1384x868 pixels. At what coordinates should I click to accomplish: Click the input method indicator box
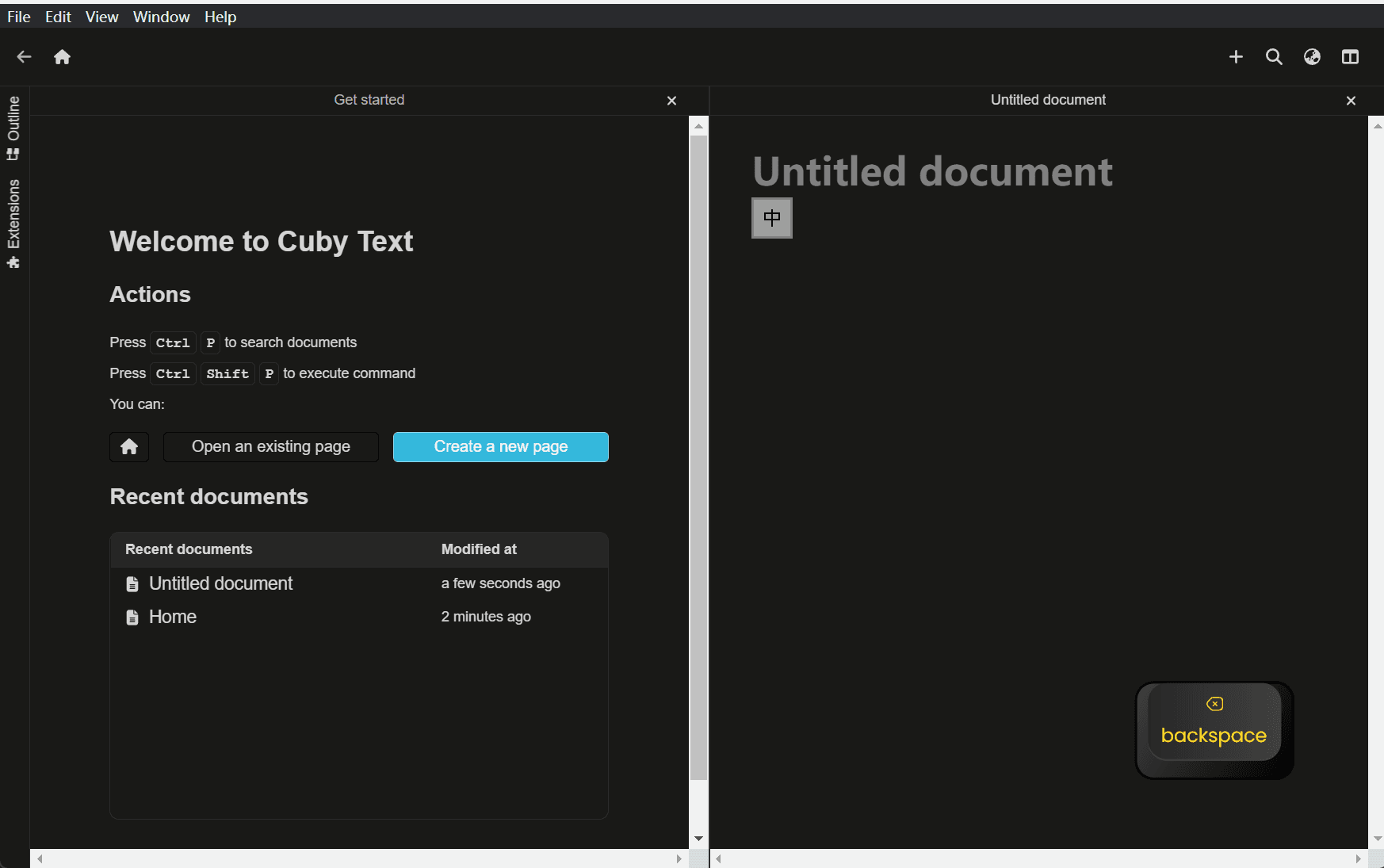point(772,218)
